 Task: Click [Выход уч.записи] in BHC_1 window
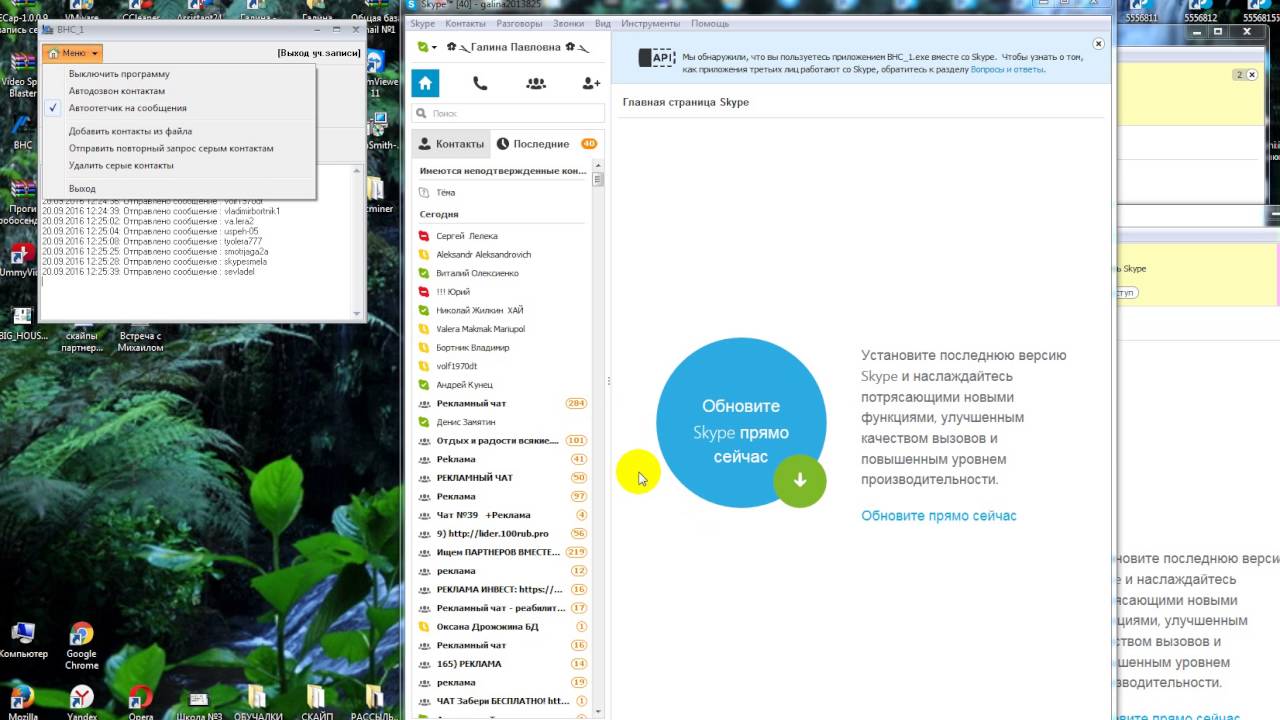click(319, 53)
